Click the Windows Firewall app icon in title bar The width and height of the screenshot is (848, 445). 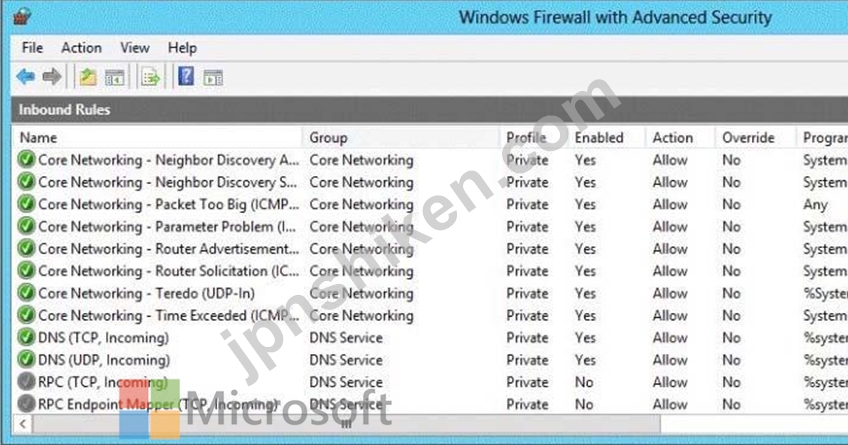pos(22,17)
